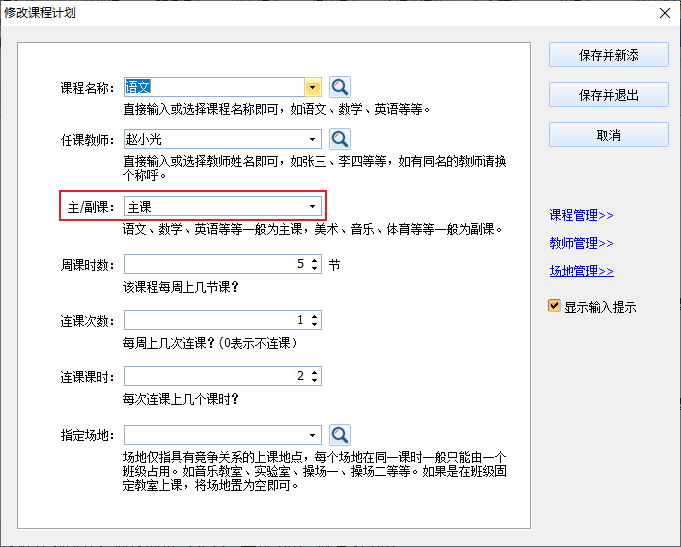
Task: Open the 课程管理>> link
Action: tap(581, 215)
